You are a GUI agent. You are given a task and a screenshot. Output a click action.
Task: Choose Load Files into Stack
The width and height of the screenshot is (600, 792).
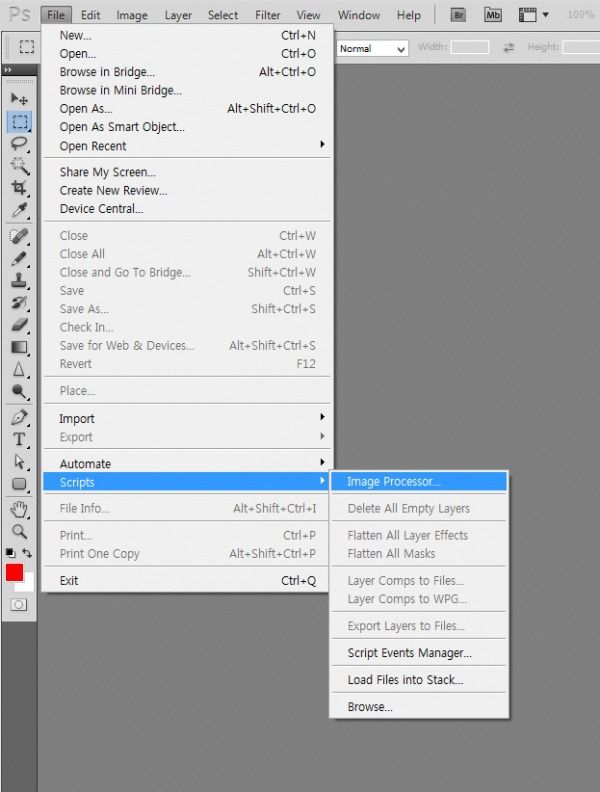(419, 679)
